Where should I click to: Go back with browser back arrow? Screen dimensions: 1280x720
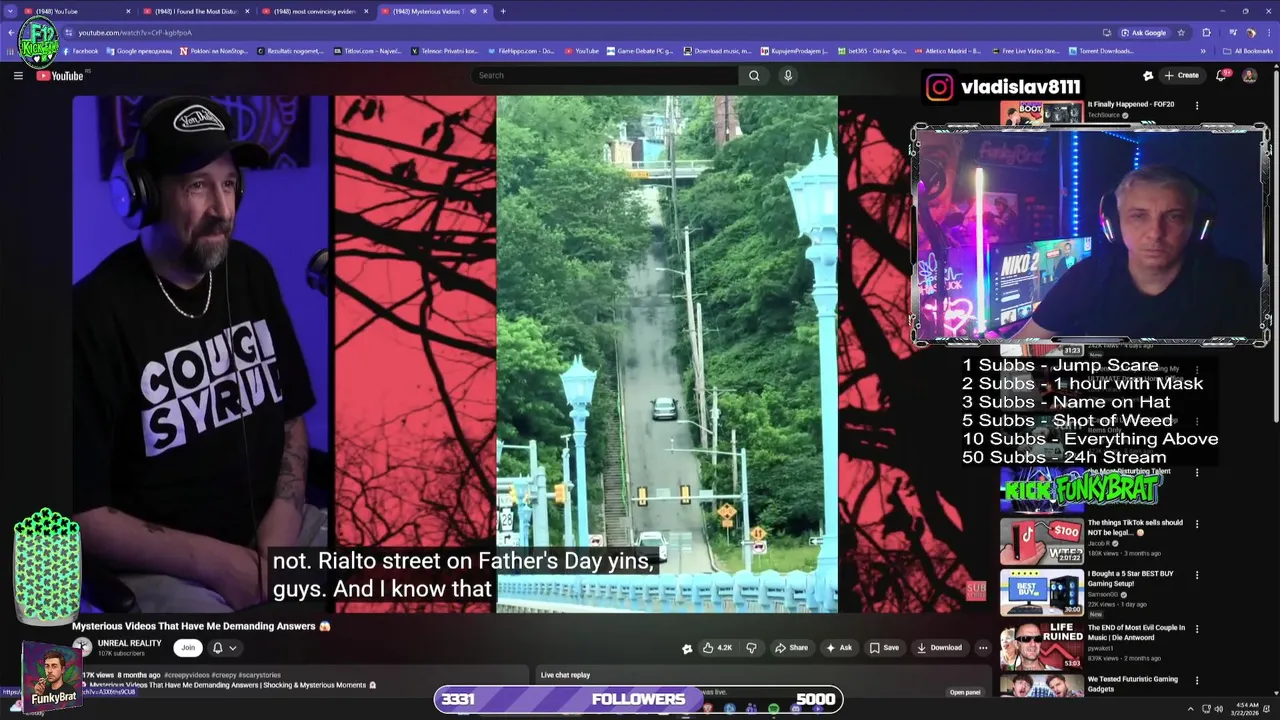click(11, 32)
